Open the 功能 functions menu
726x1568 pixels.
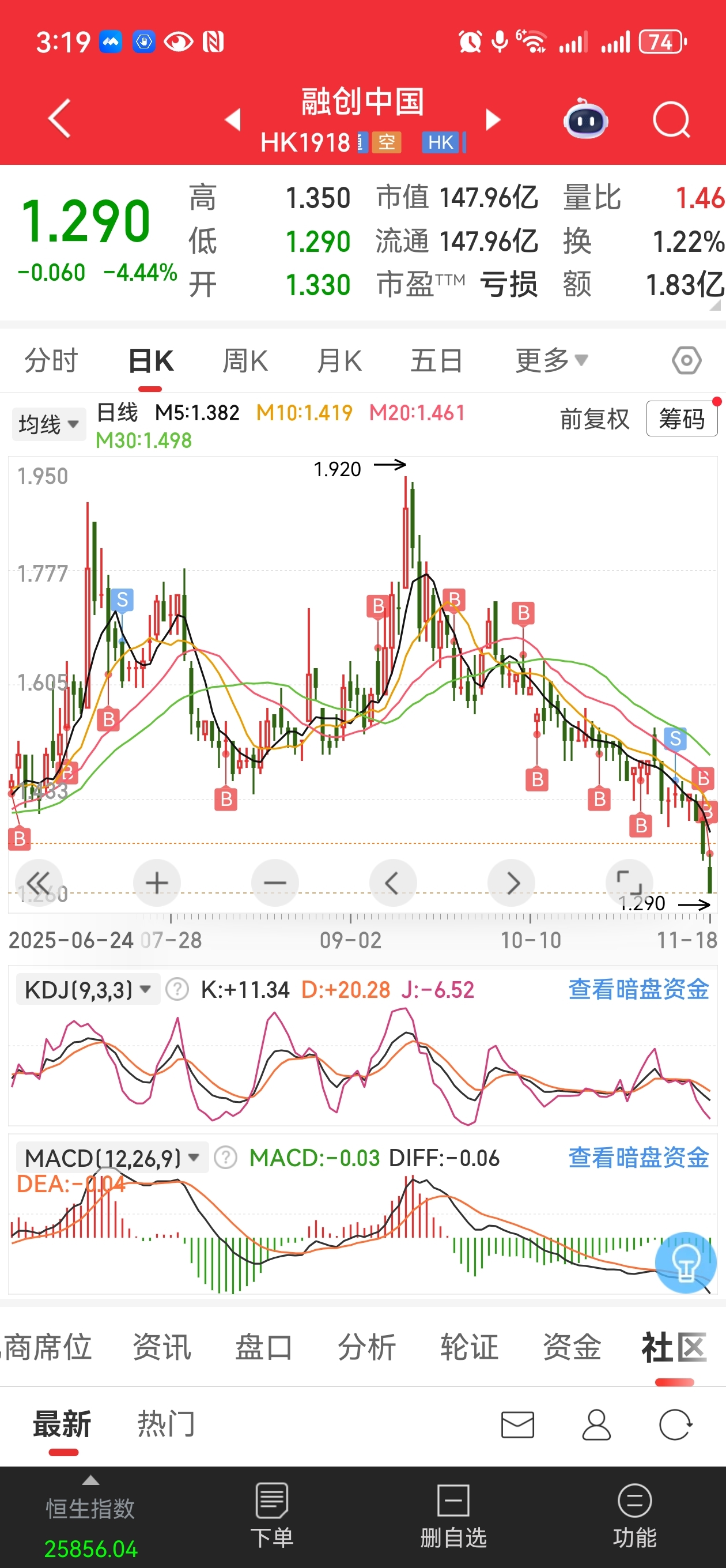pyautogui.click(x=635, y=1515)
